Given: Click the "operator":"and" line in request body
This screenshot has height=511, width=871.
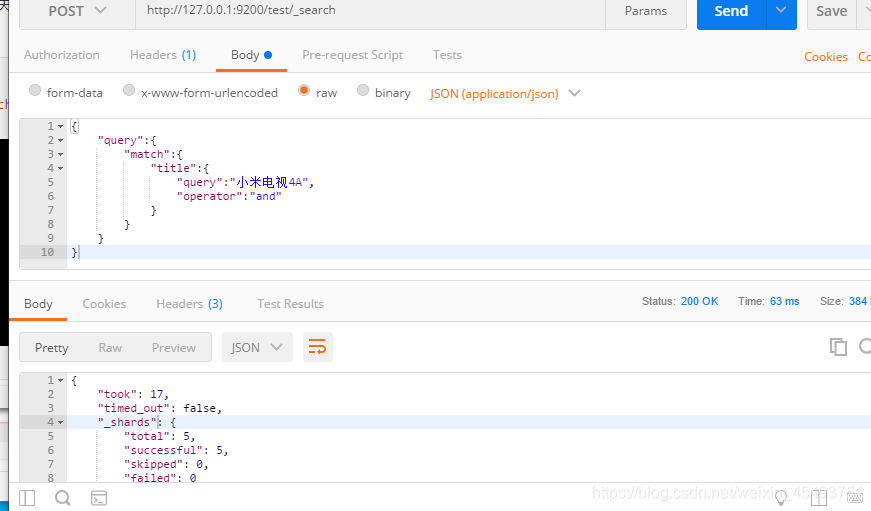Looking at the screenshot, I should click(229, 196).
